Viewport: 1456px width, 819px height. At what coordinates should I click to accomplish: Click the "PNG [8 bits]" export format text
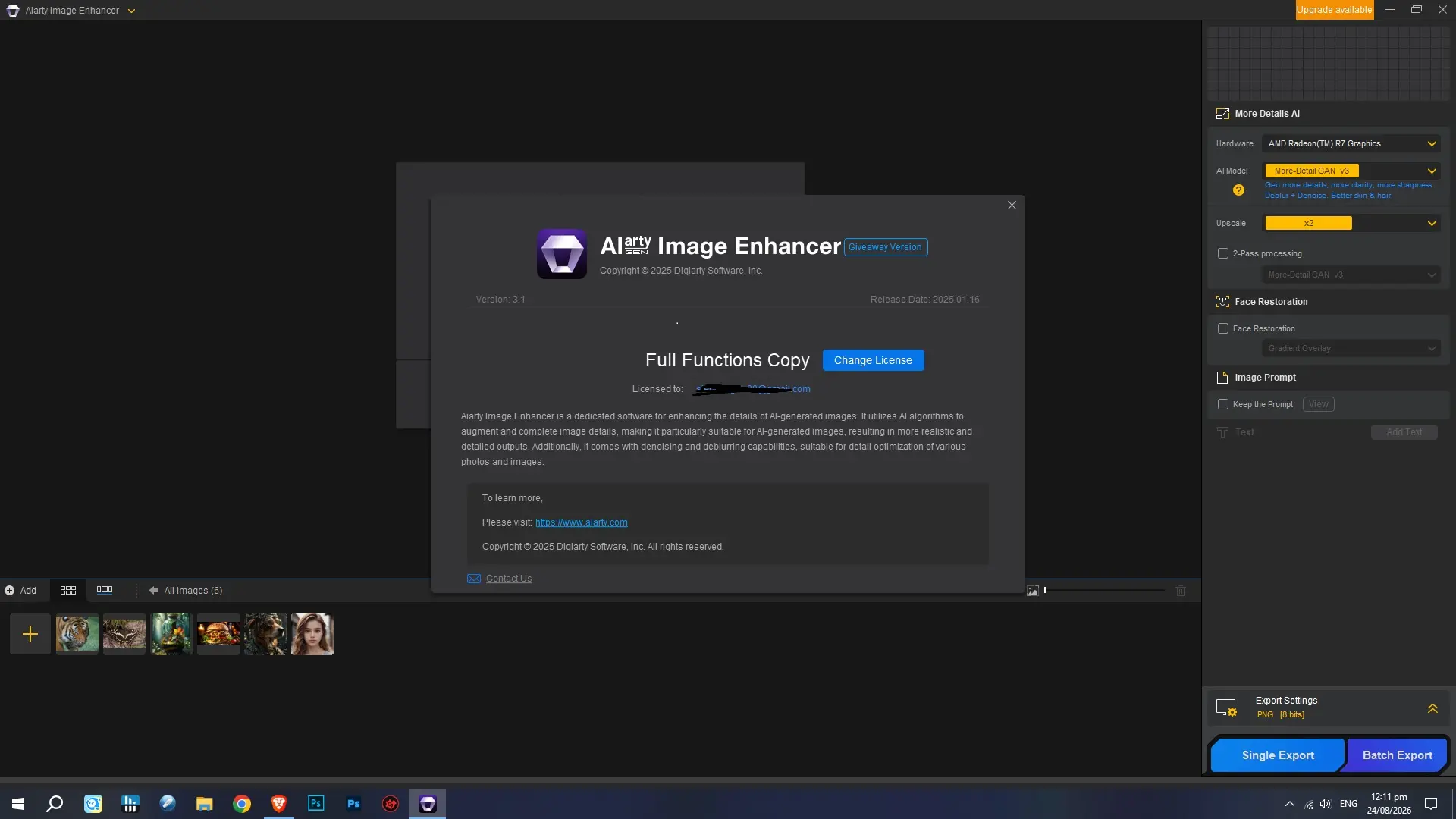[1280, 715]
